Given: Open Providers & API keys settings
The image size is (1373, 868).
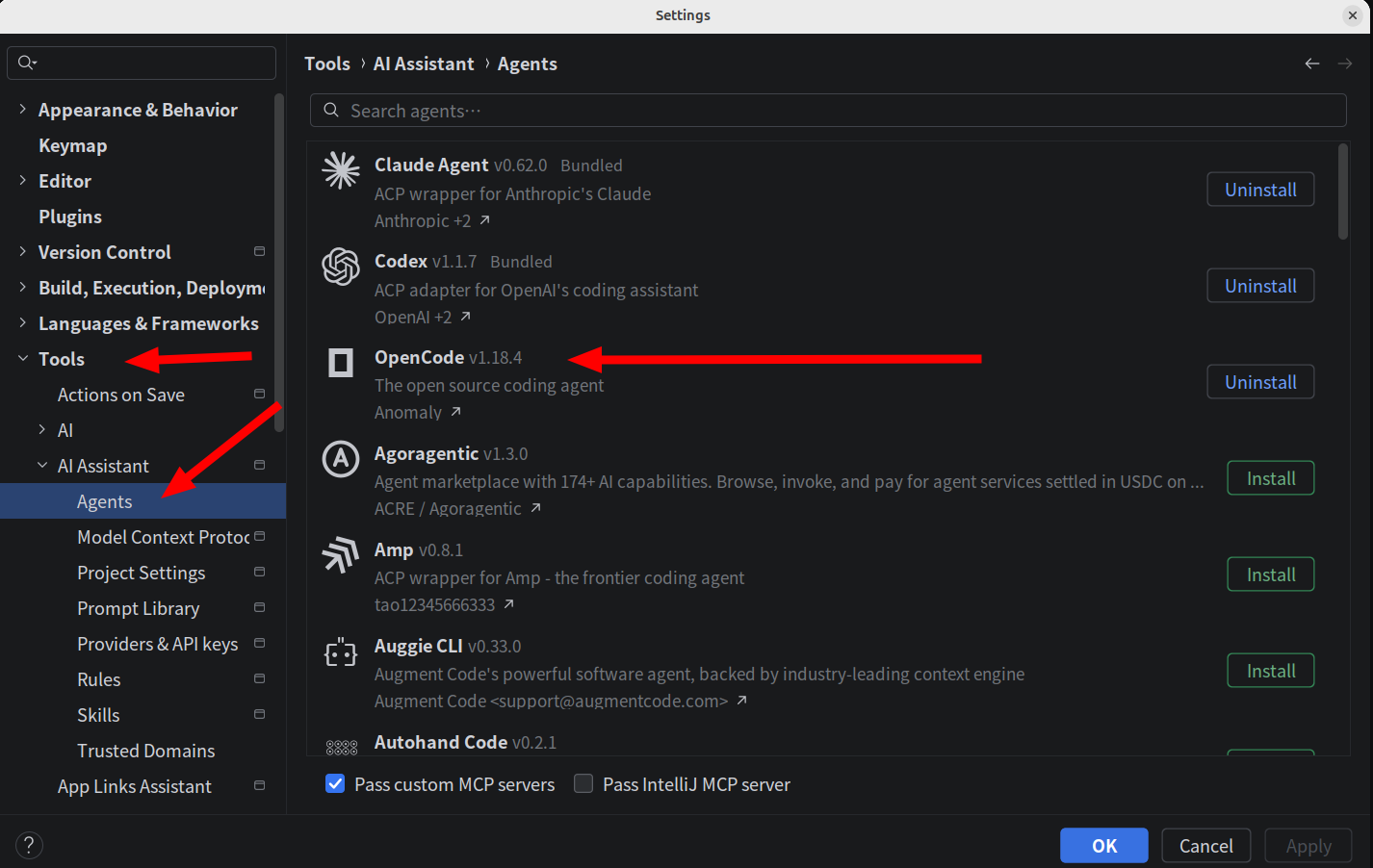Looking at the screenshot, I should tap(157, 644).
